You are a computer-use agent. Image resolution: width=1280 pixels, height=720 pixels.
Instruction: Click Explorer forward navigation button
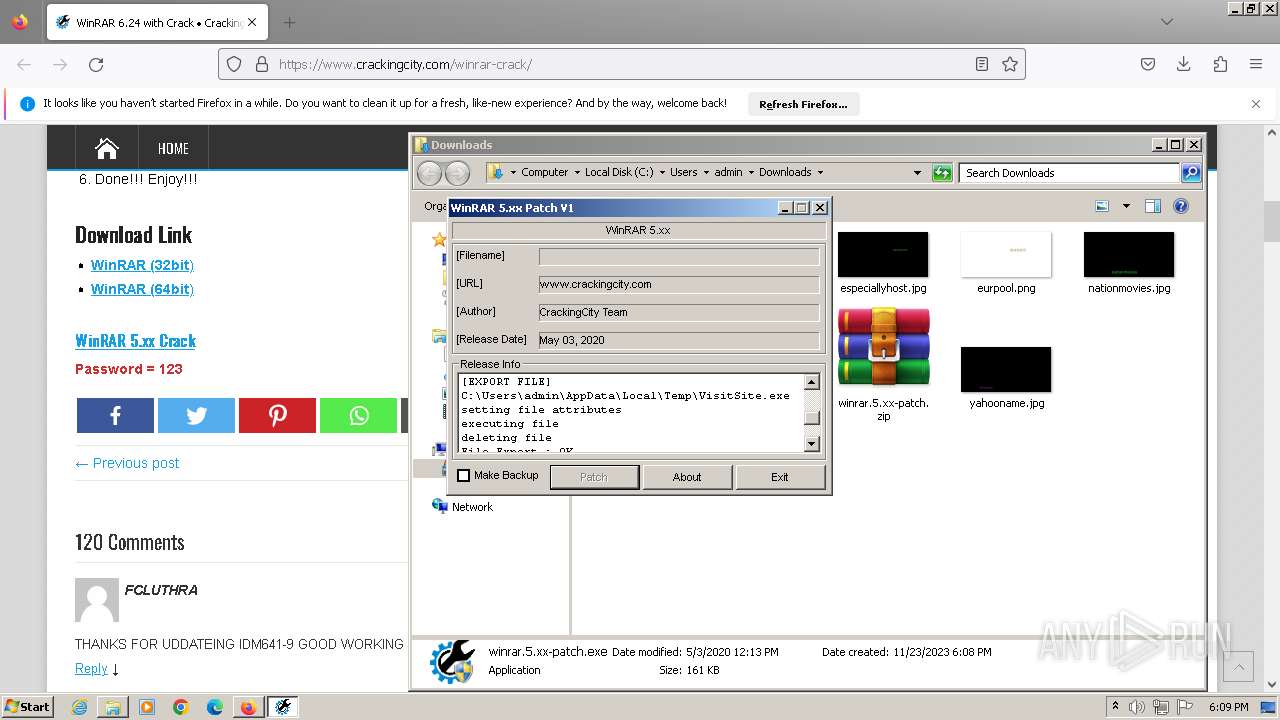click(x=457, y=173)
